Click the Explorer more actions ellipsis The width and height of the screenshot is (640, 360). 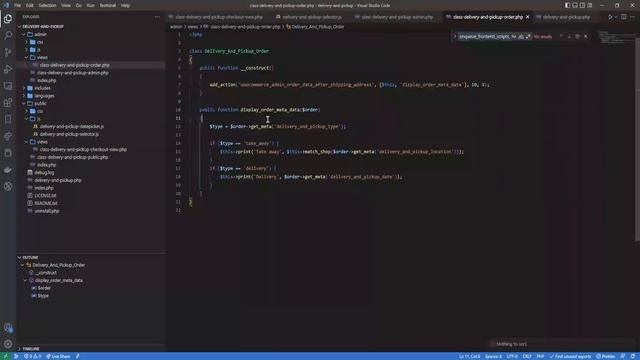point(157,17)
